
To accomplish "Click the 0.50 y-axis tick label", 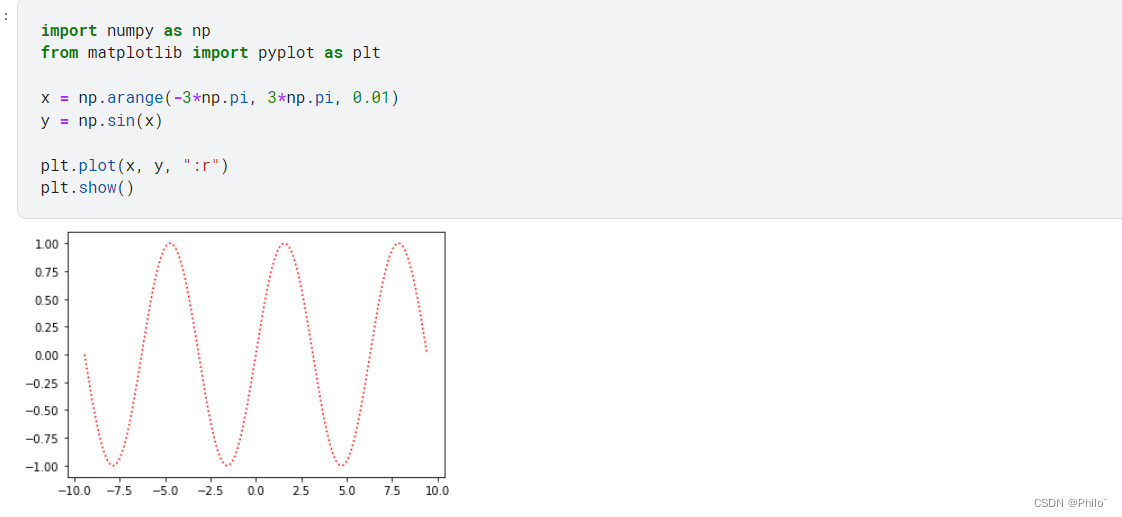I will click(46, 300).
